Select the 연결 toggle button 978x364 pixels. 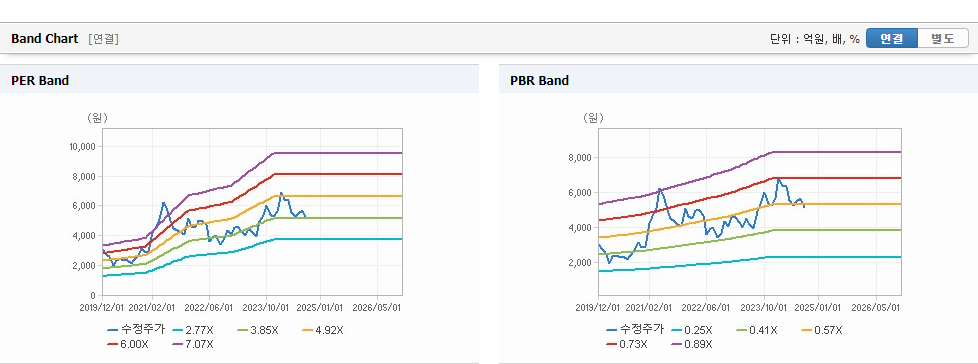click(892, 39)
